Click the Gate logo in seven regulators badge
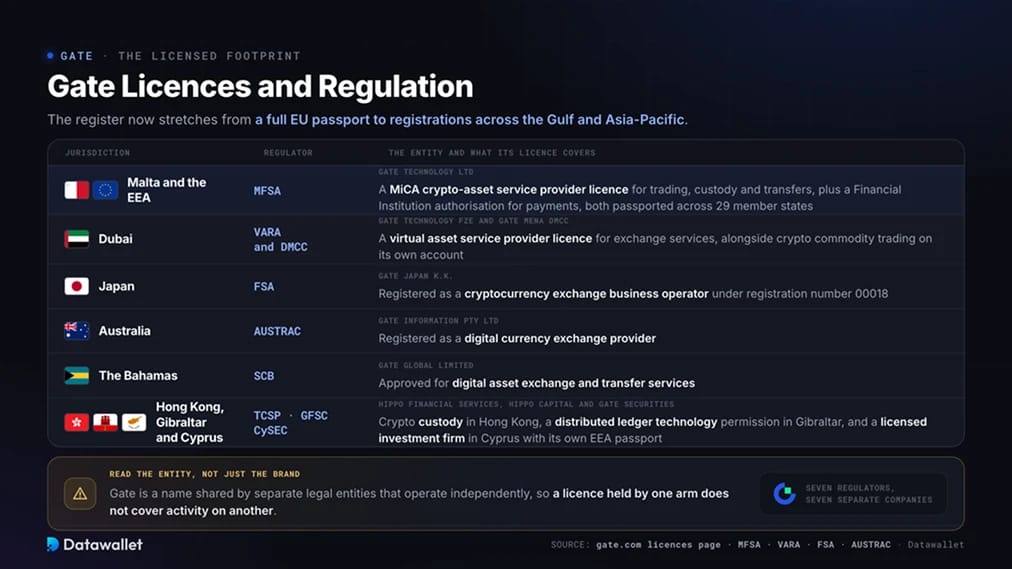The height and width of the screenshot is (569, 1012). click(x=784, y=494)
